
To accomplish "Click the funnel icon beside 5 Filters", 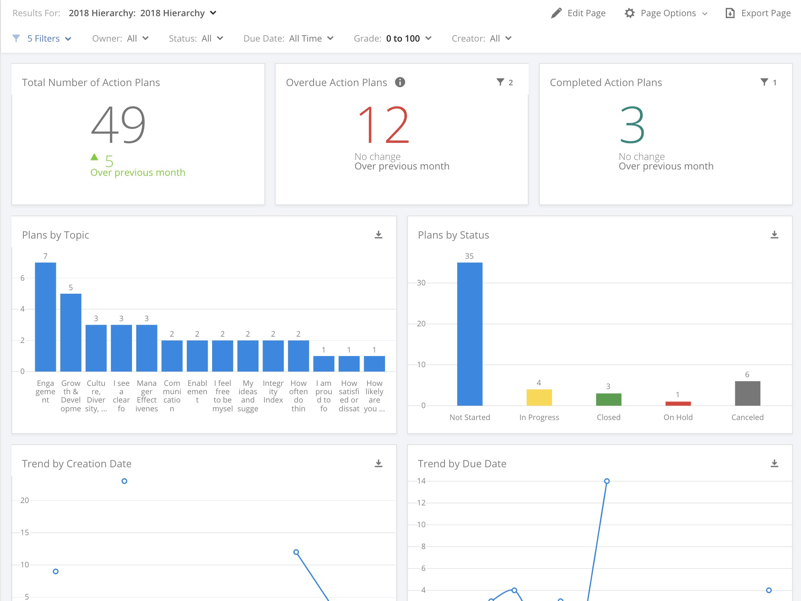I will point(16,38).
